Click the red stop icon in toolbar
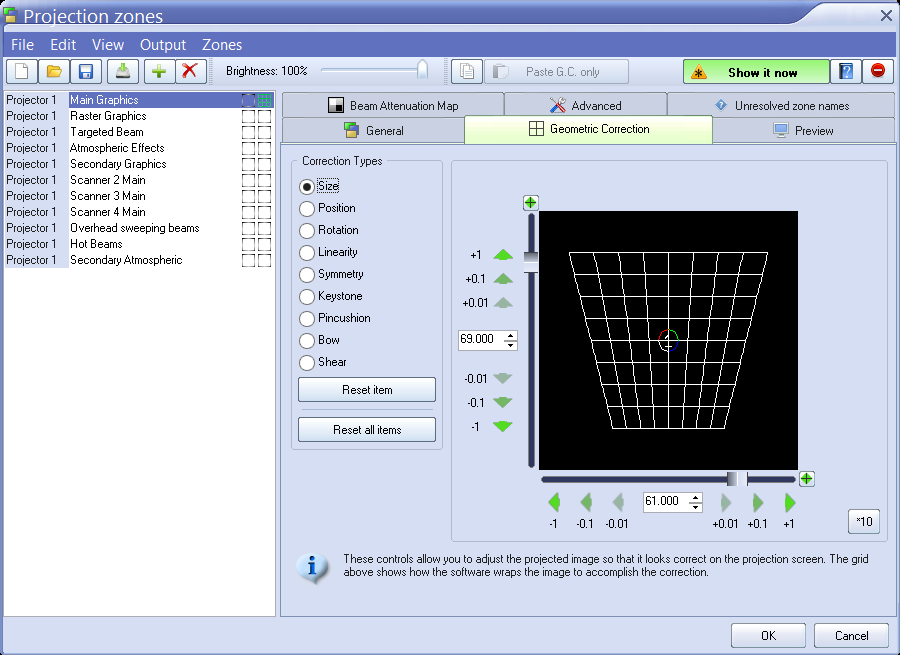Viewport: 900px width, 655px height. click(x=877, y=71)
